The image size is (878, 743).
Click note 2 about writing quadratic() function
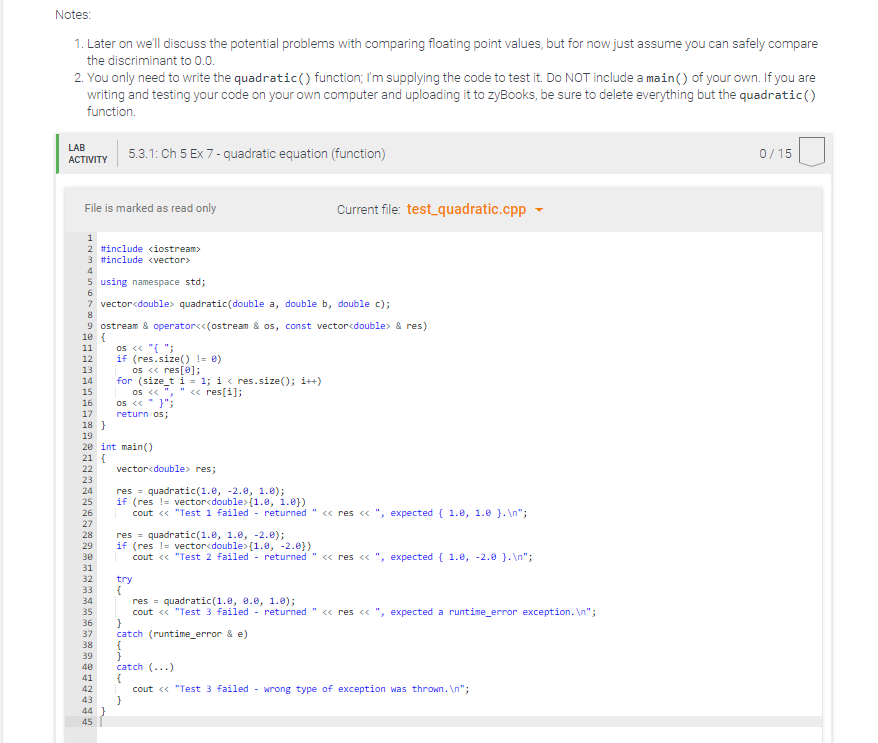pos(451,95)
